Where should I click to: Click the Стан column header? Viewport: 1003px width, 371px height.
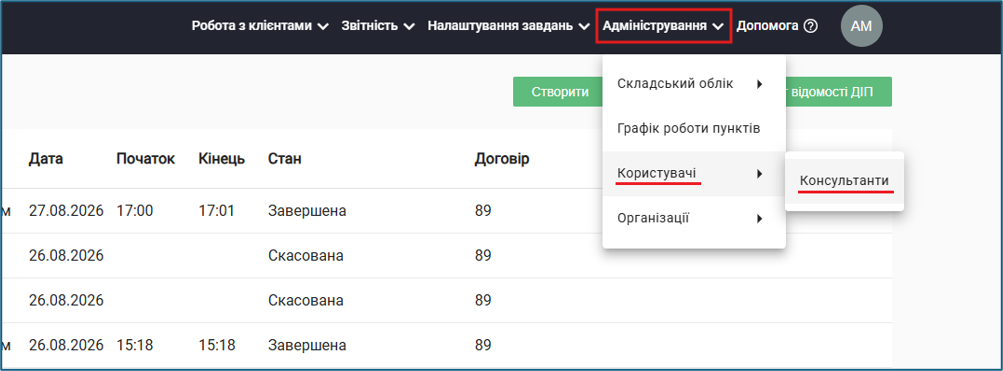(285, 159)
